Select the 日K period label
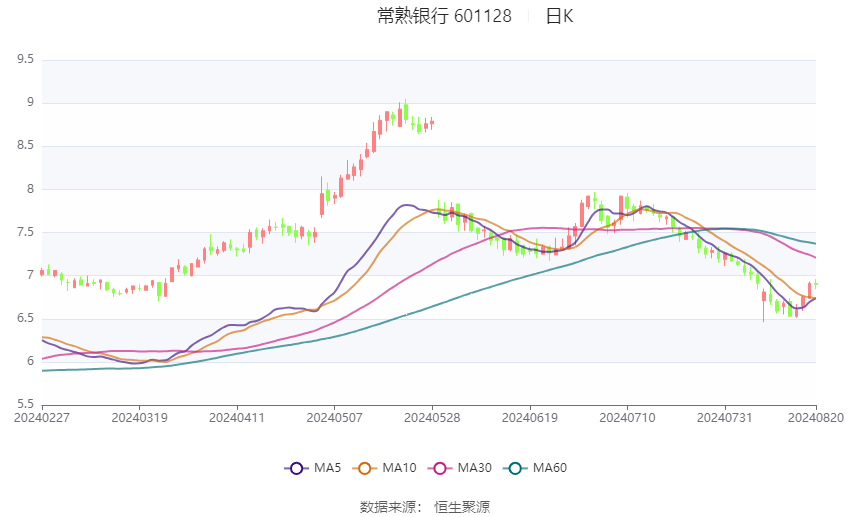850x517 pixels. point(559,16)
